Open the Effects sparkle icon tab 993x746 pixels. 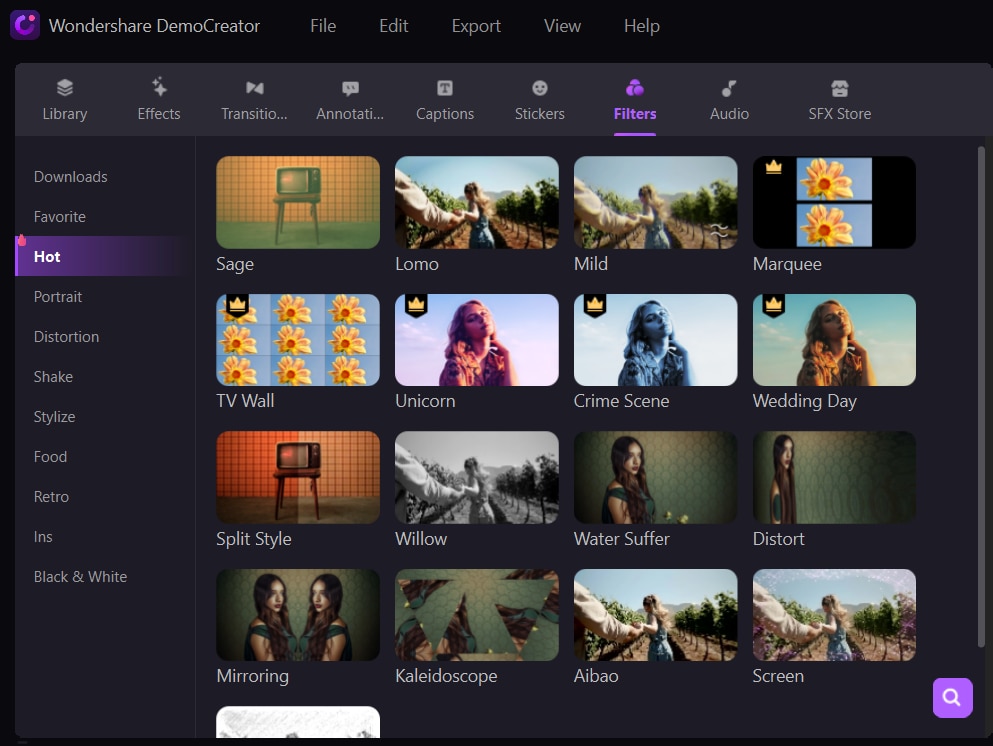[x=159, y=87]
